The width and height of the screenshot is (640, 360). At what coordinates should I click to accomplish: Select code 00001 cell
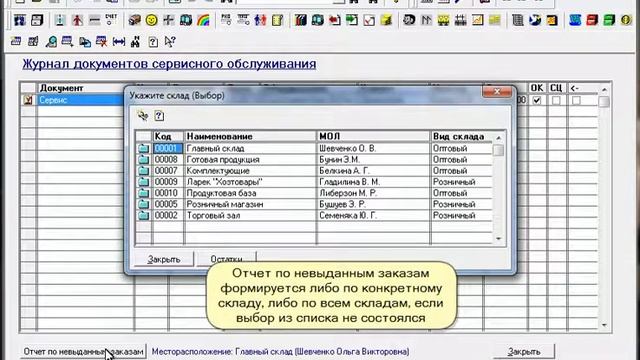[x=168, y=149]
